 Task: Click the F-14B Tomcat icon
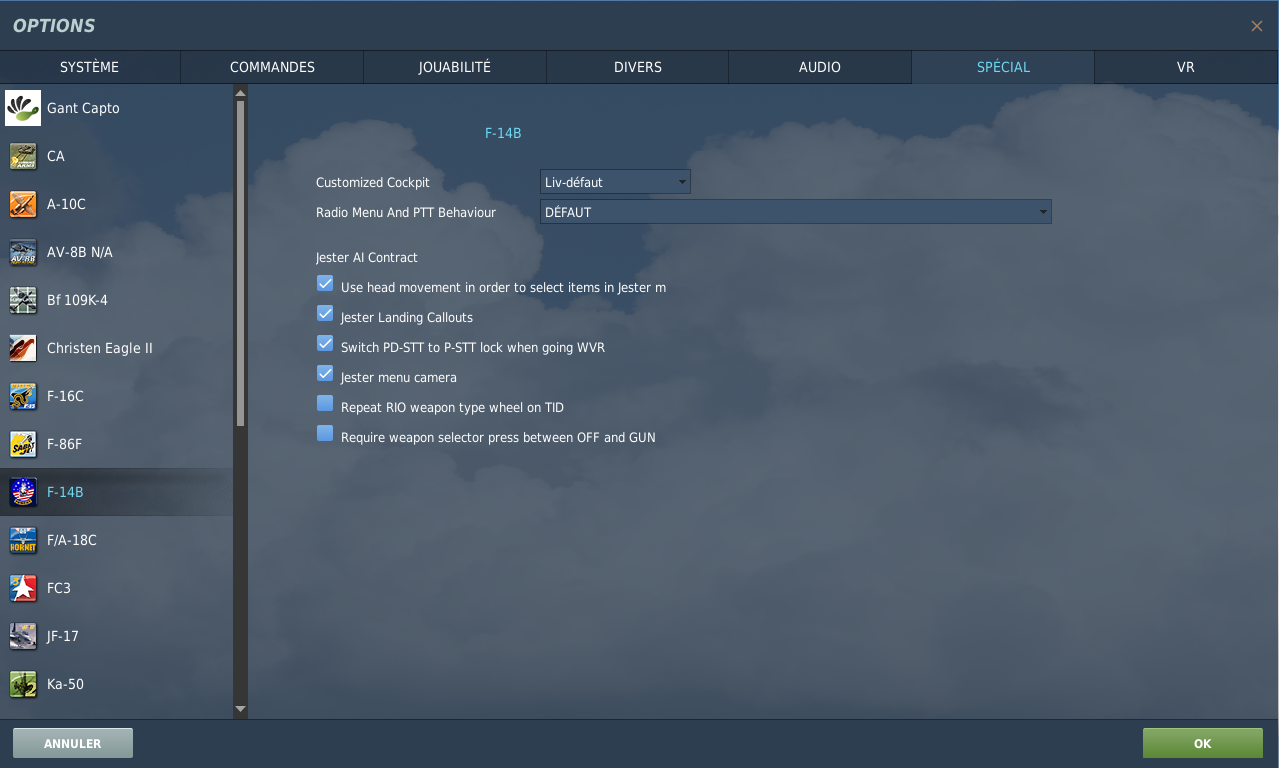pyautogui.click(x=23, y=492)
